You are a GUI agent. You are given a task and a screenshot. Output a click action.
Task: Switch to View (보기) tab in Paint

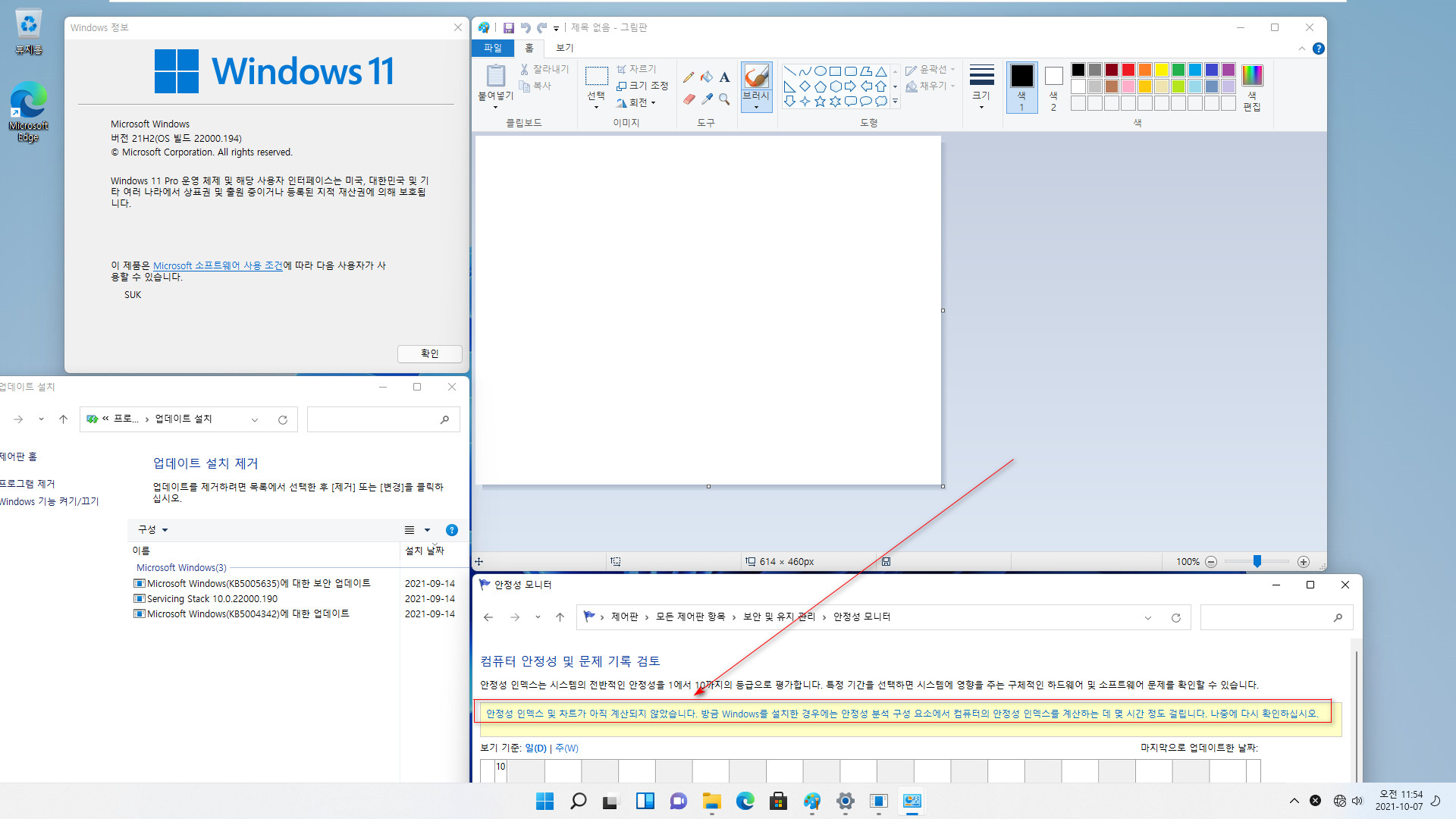(565, 48)
